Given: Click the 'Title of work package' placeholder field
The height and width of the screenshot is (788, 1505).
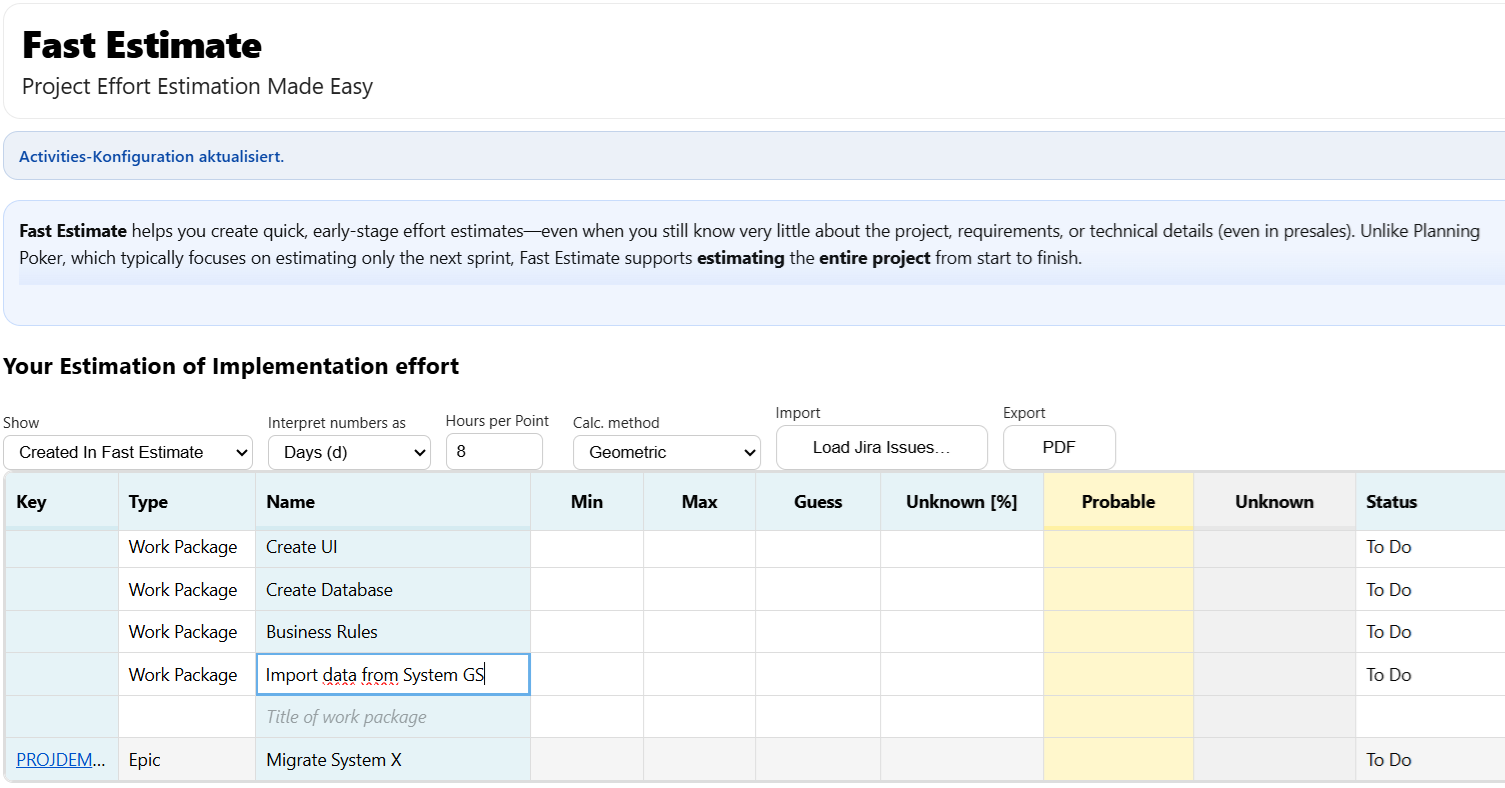Looking at the screenshot, I should (x=392, y=717).
